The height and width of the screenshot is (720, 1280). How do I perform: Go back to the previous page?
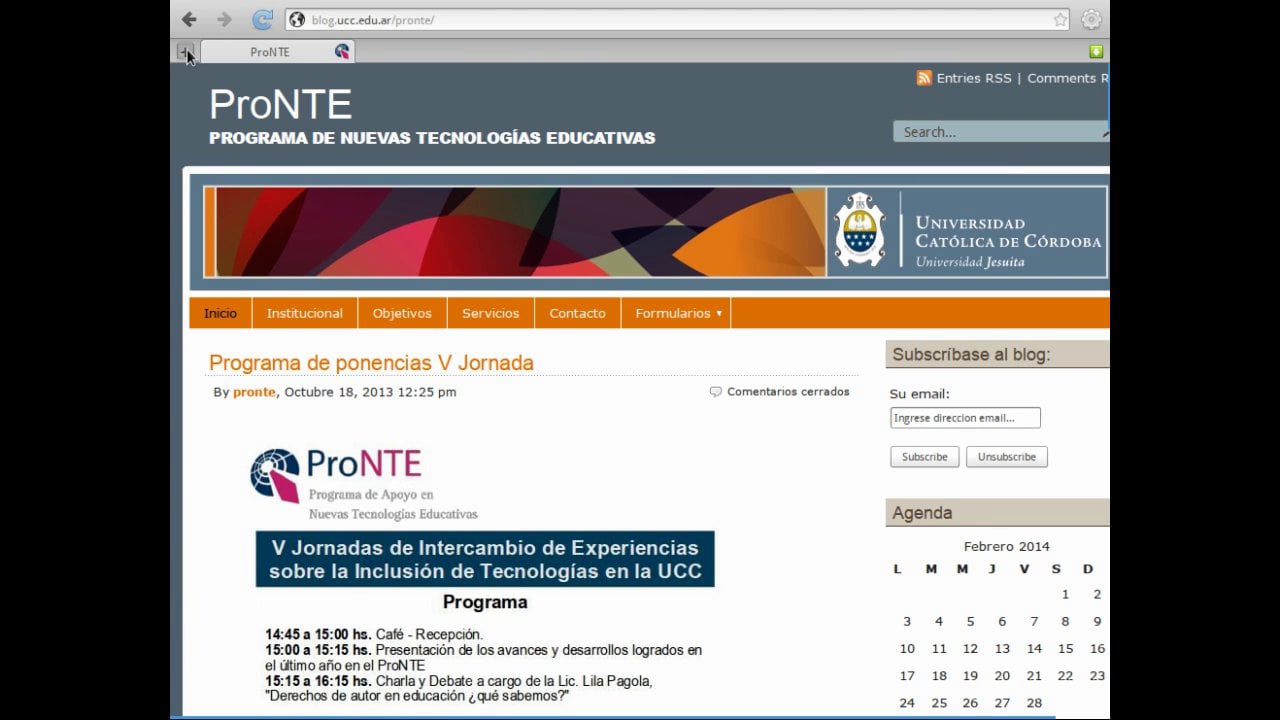(x=189, y=19)
